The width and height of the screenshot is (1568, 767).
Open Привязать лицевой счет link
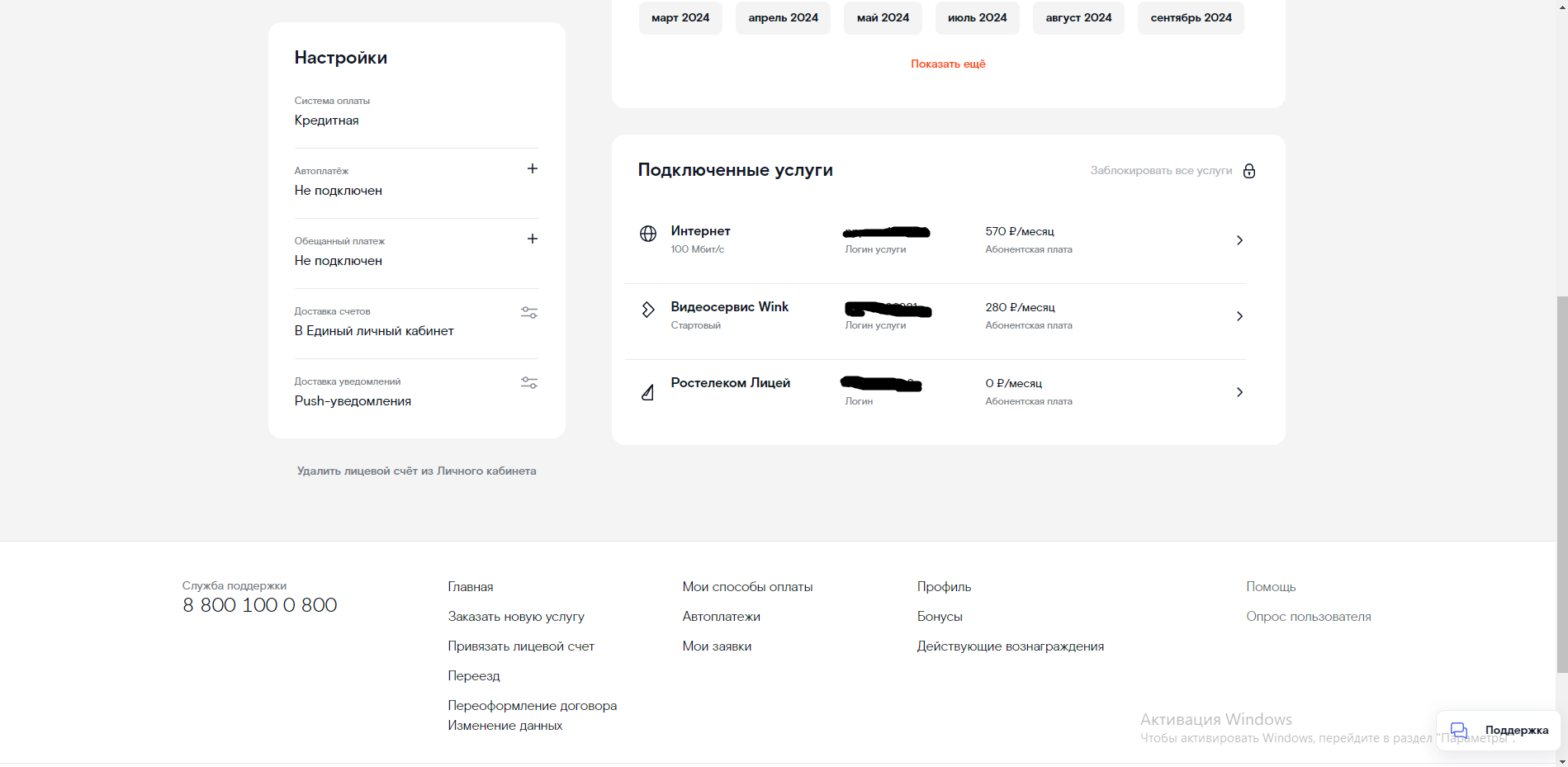(x=521, y=646)
